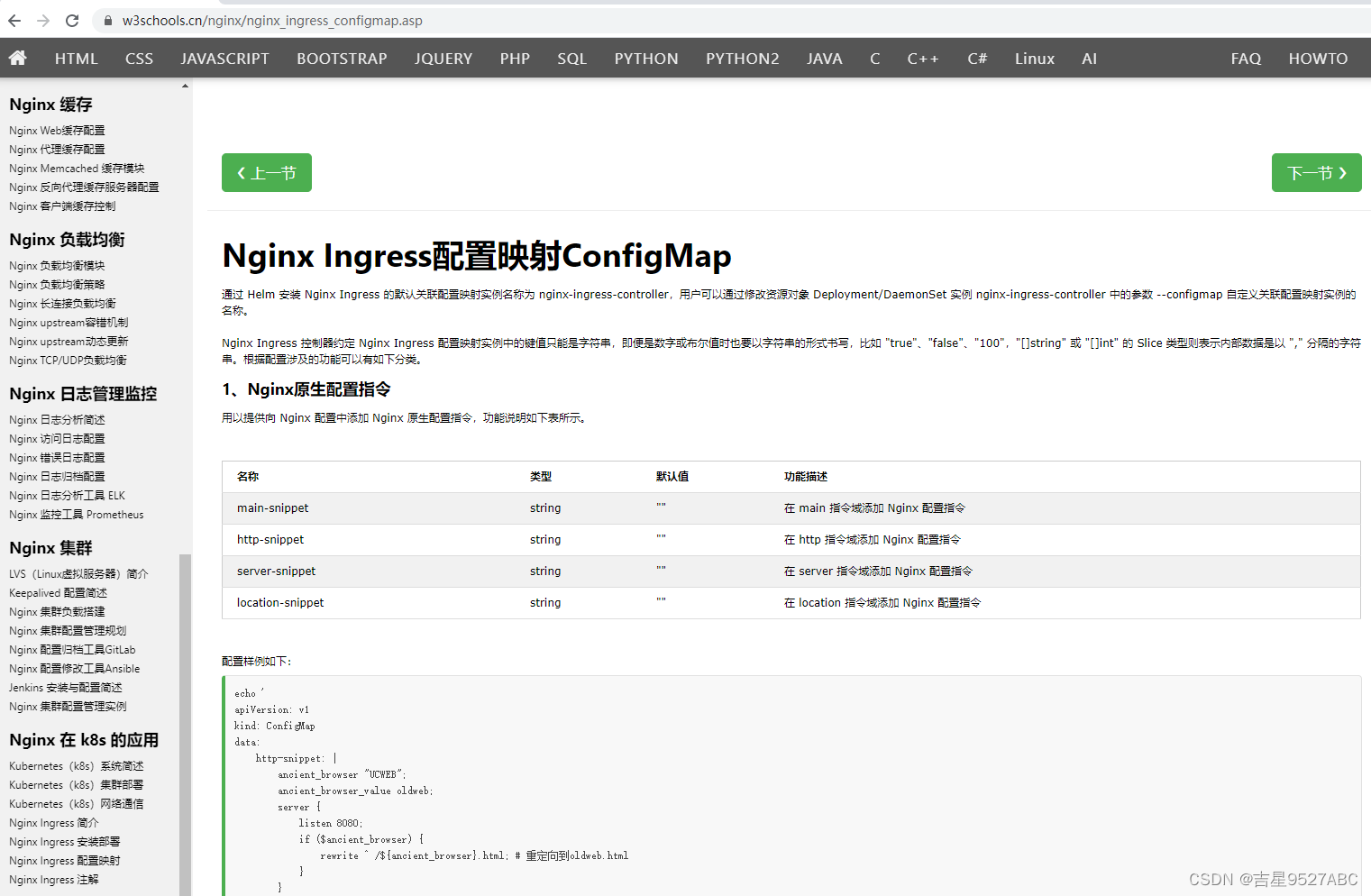The width and height of the screenshot is (1371, 896).
Task: Open the C# menu item
Action: (977, 59)
